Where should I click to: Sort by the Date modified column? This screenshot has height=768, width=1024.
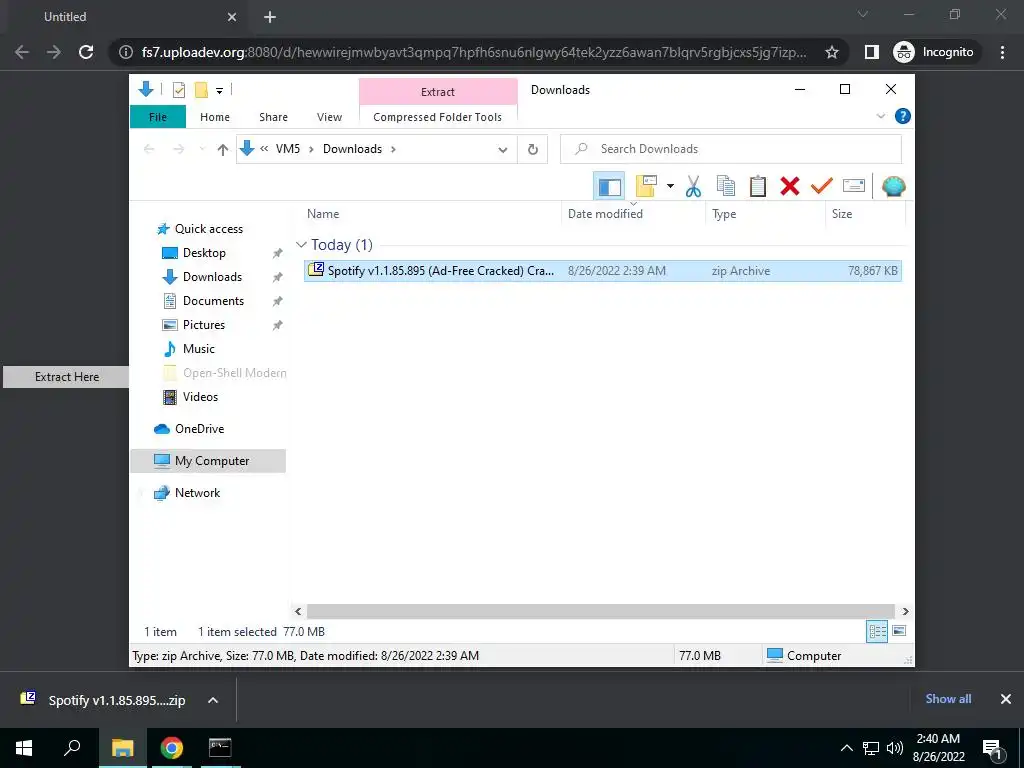point(605,214)
